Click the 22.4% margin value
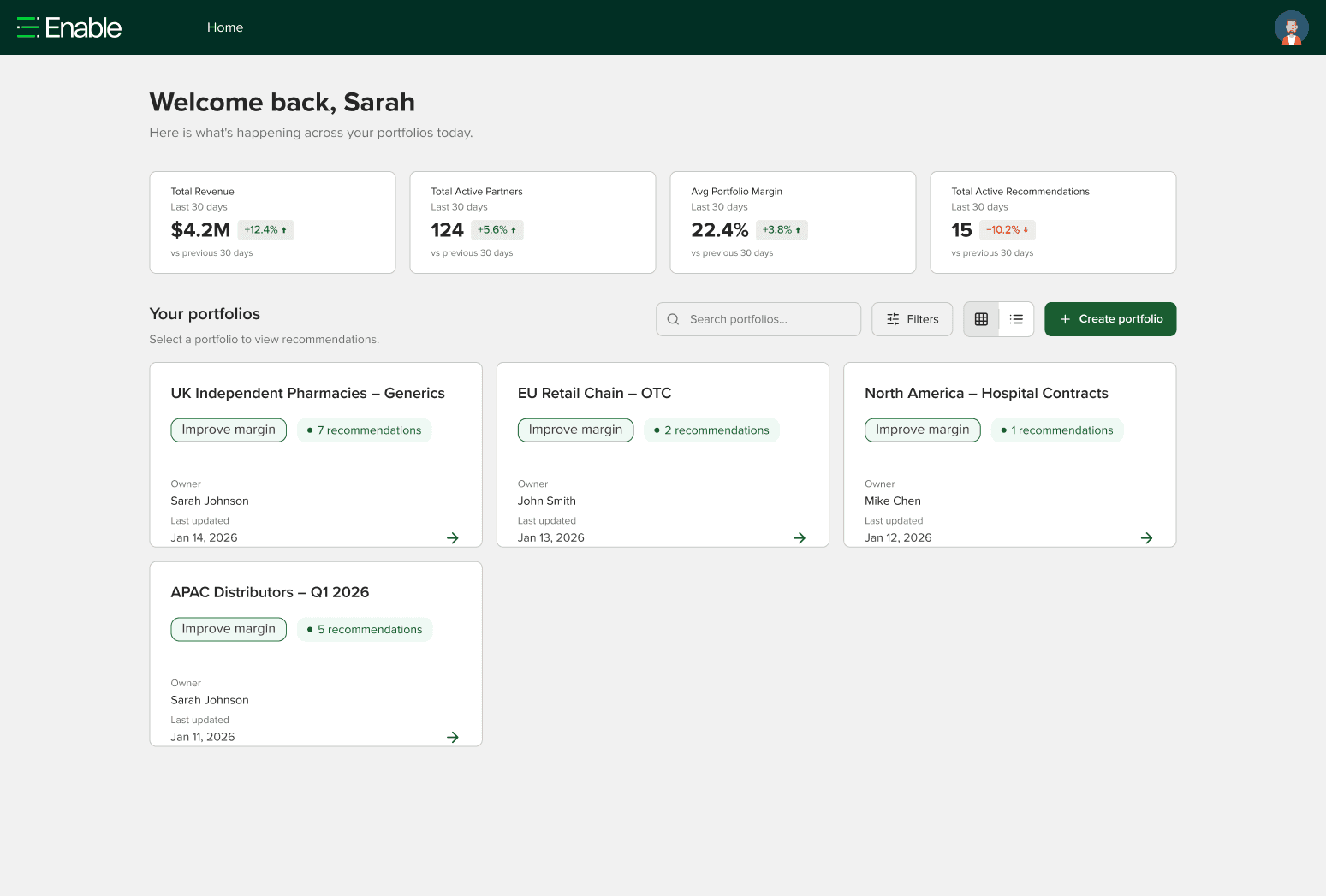Image resolution: width=1326 pixels, height=896 pixels. [x=720, y=230]
